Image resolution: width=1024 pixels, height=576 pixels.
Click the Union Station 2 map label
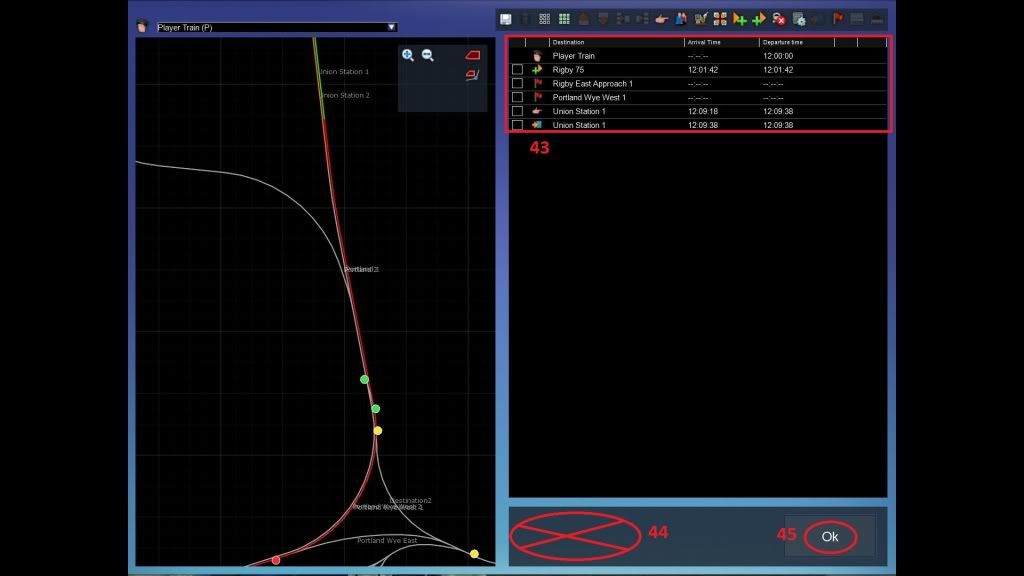tap(345, 95)
